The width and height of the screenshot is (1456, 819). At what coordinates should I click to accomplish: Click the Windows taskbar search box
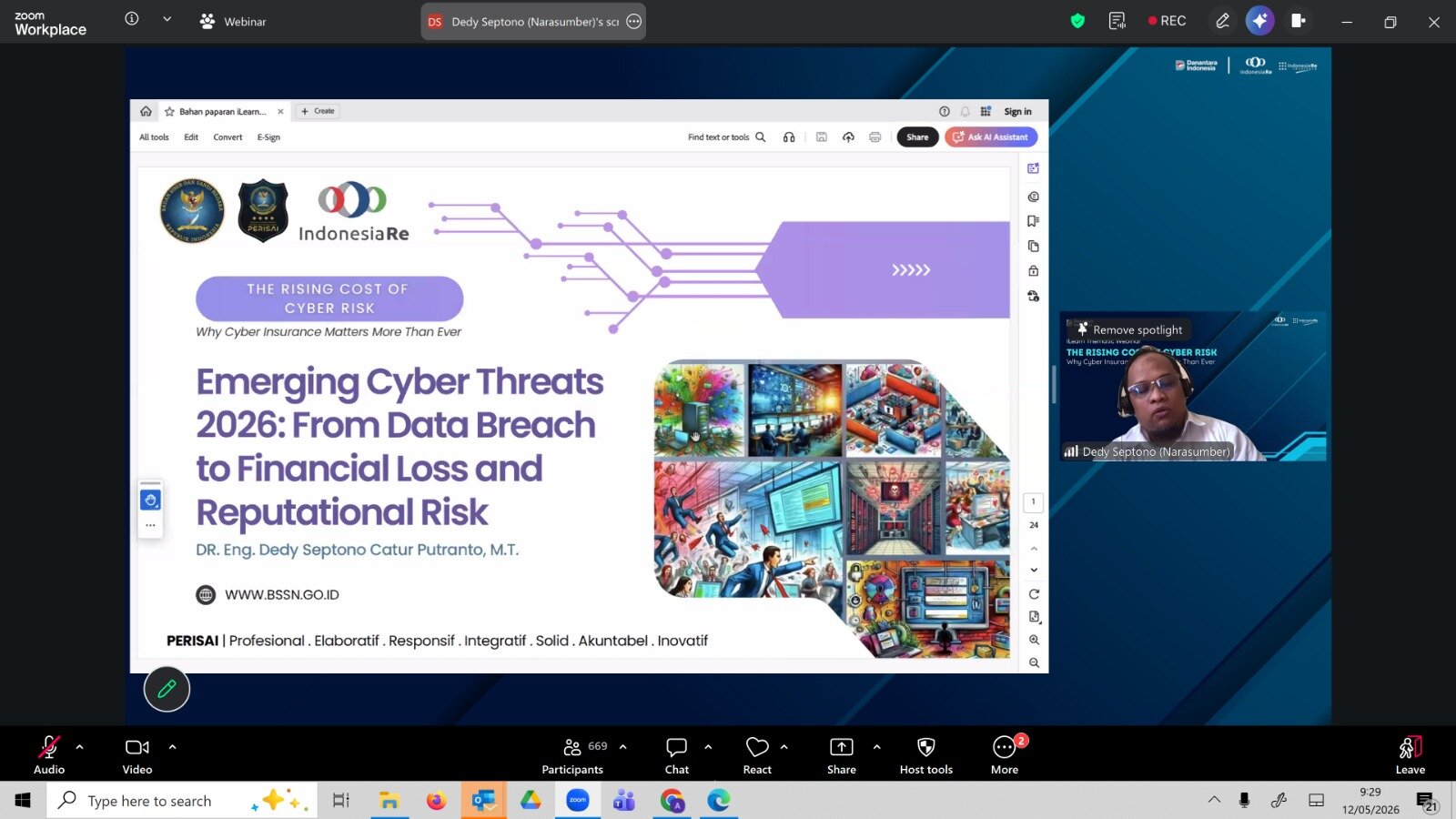coord(182,800)
